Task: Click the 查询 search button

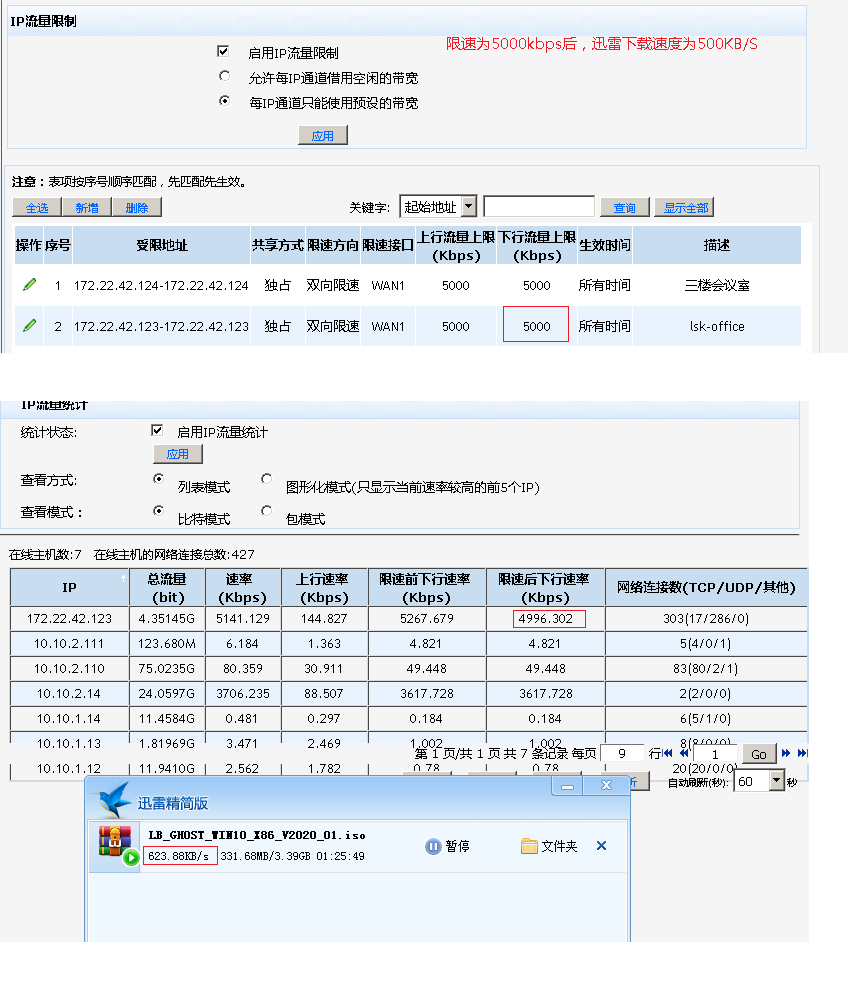Action: point(625,207)
